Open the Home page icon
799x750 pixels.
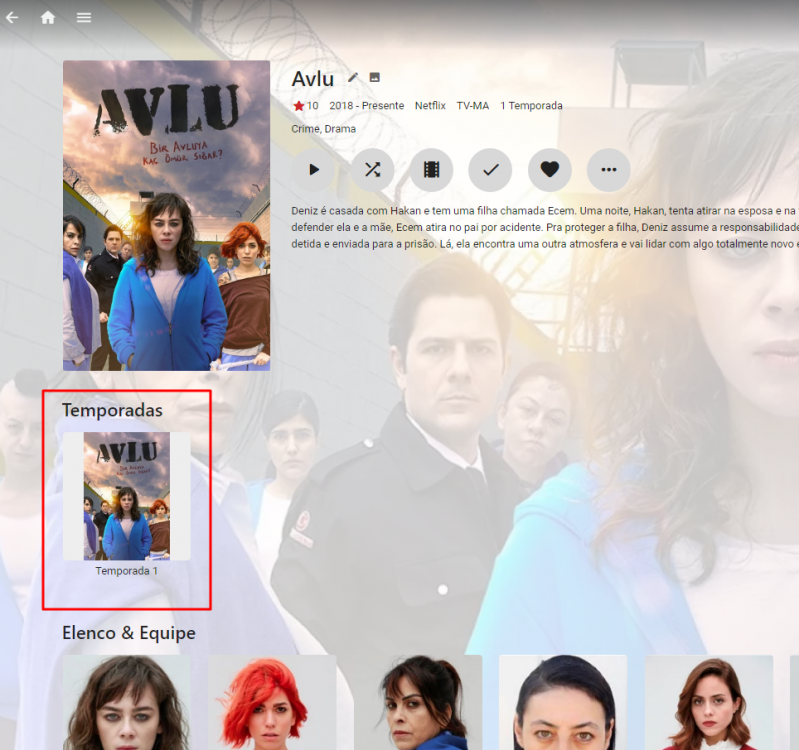click(48, 18)
